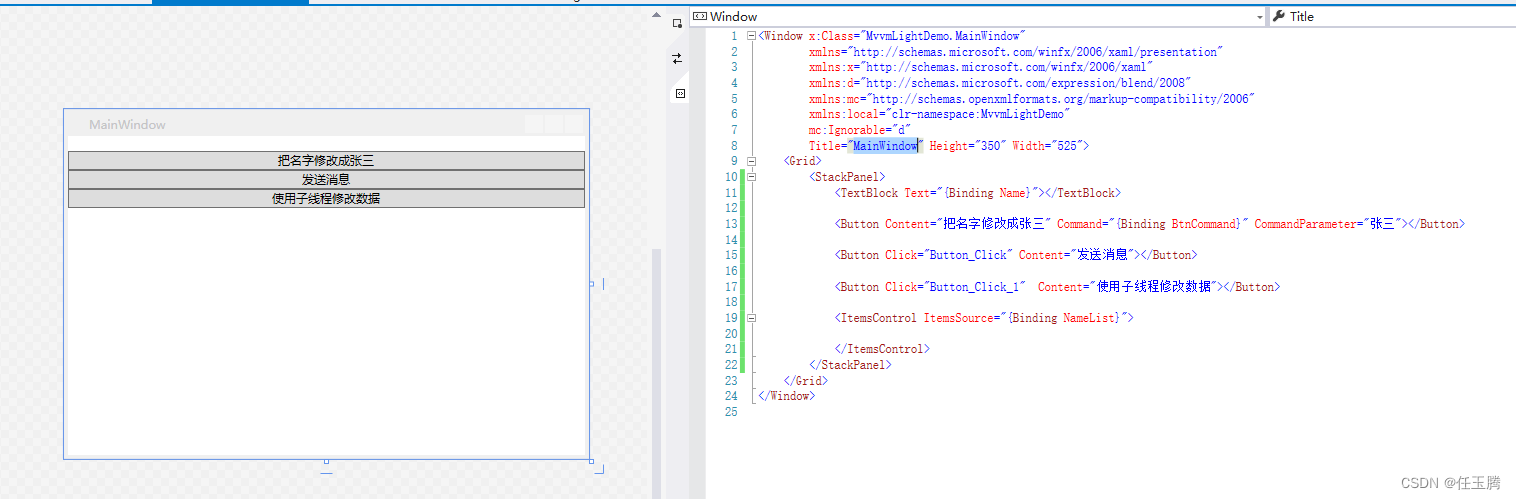The image size is (1516, 499).
Task: Click the xmlns:local="clr-namespace:MvvmLightDemo" line
Action: tap(939, 114)
